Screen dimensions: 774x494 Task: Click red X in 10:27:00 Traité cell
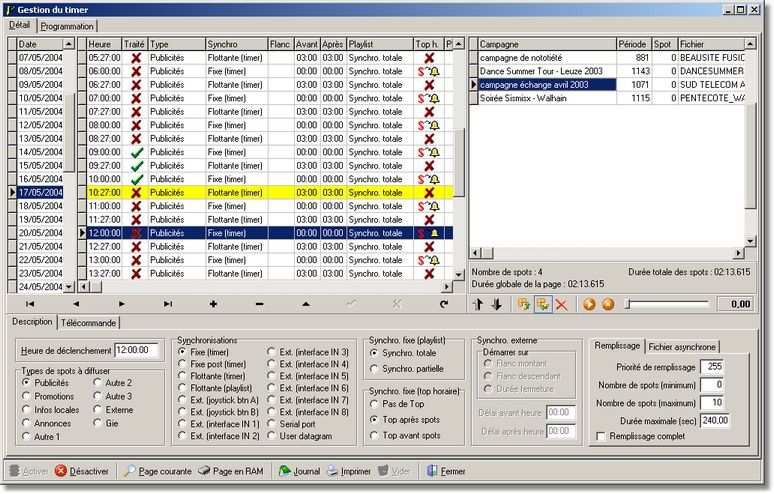[x=136, y=193]
